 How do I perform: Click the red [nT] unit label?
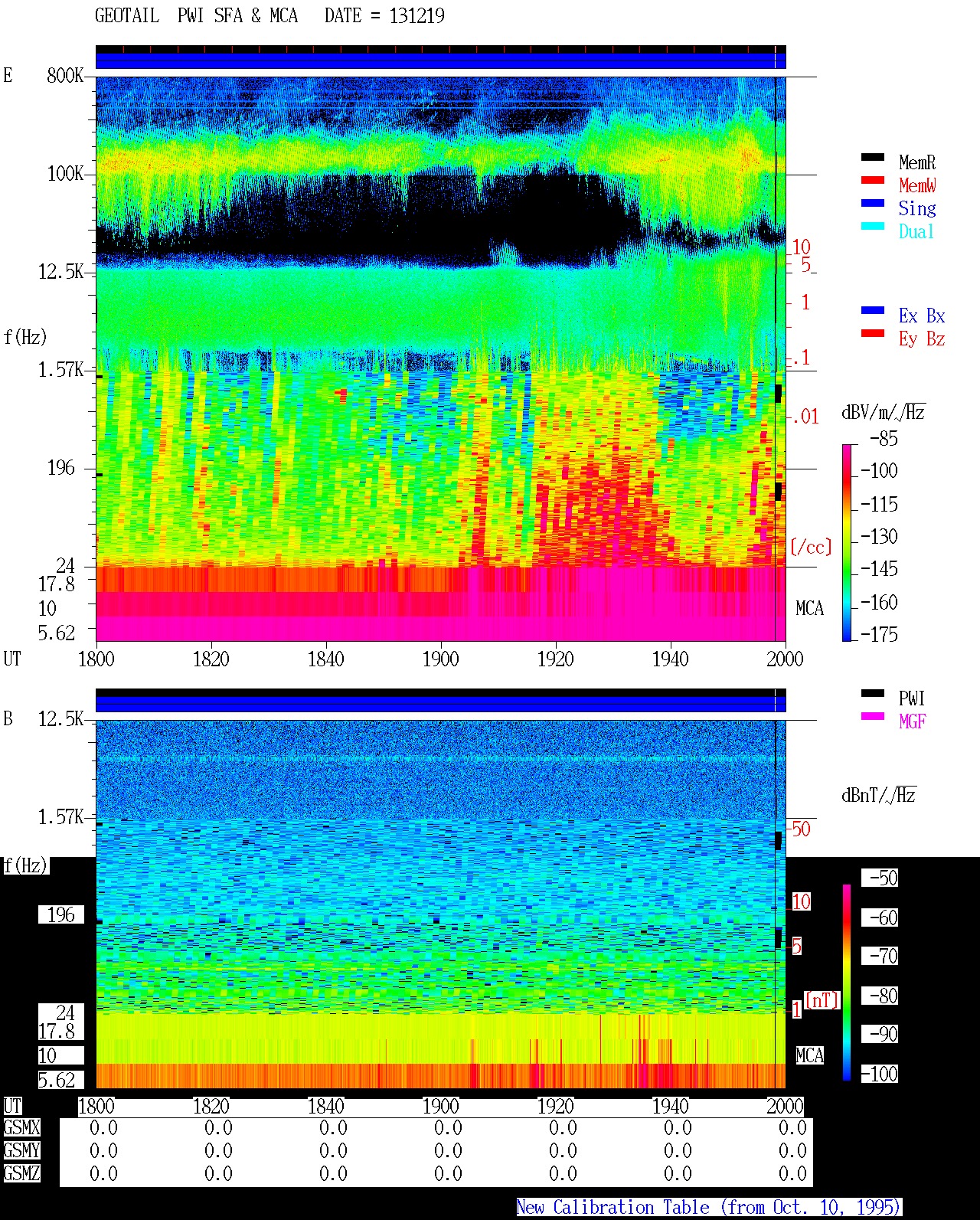point(822,1000)
